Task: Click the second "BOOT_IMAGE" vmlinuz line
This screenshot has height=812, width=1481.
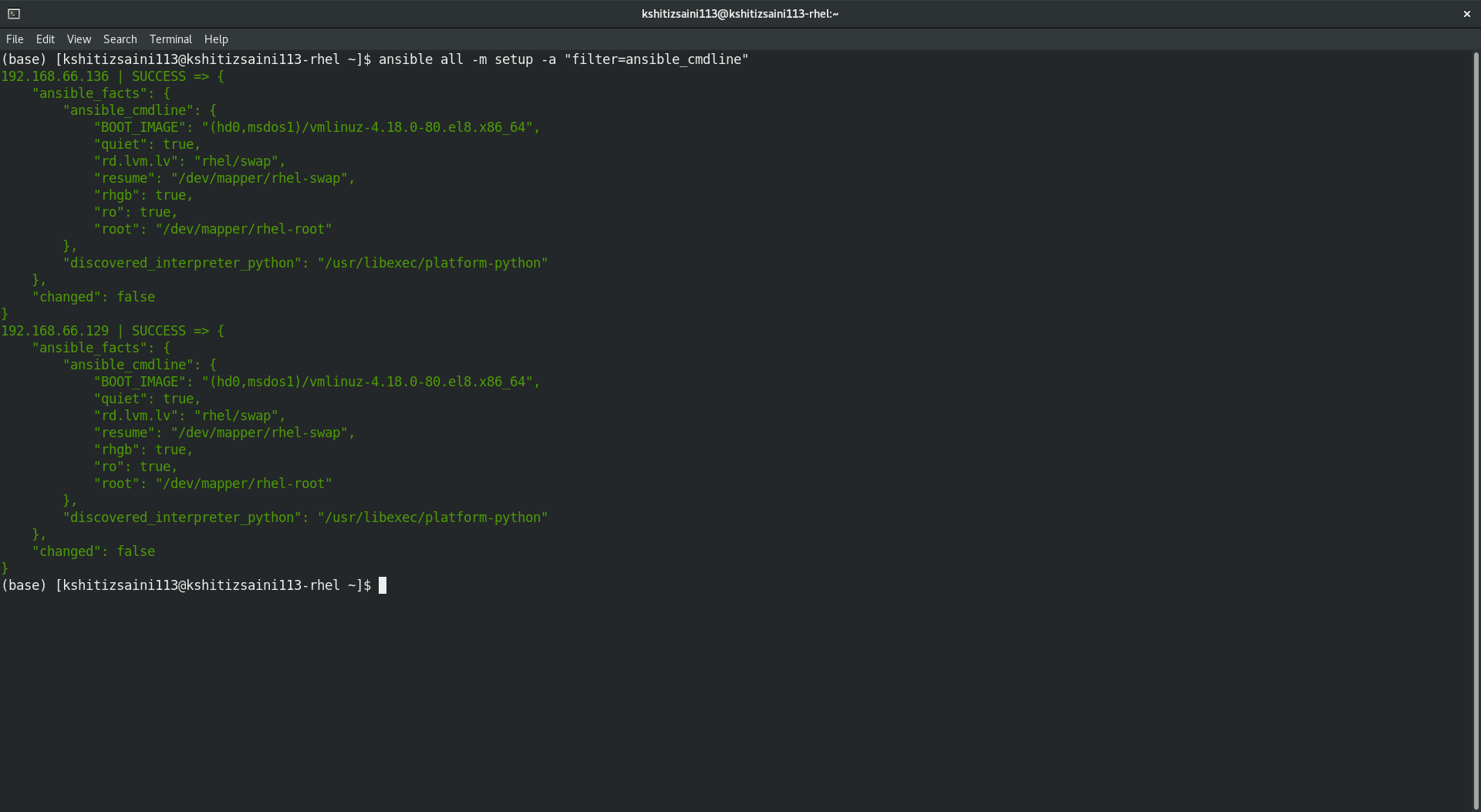Action: click(317, 382)
